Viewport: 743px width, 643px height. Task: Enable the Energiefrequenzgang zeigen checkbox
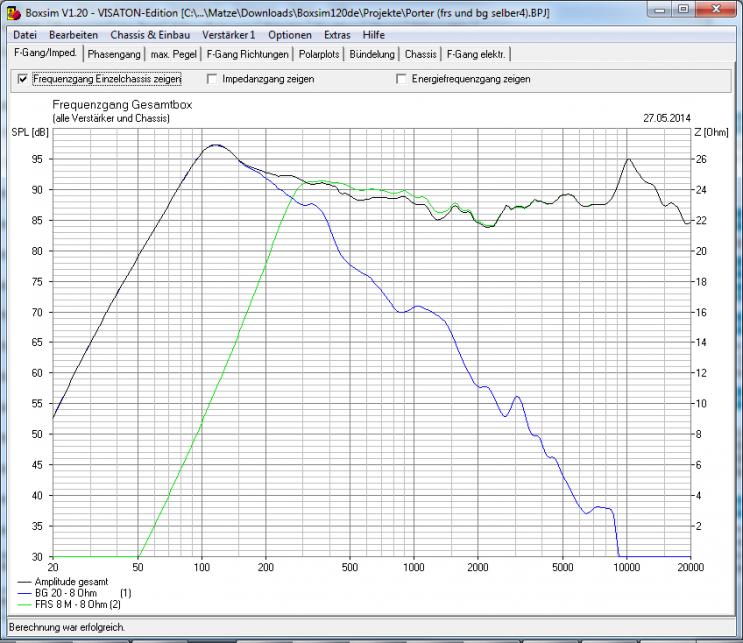pos(402,78)
